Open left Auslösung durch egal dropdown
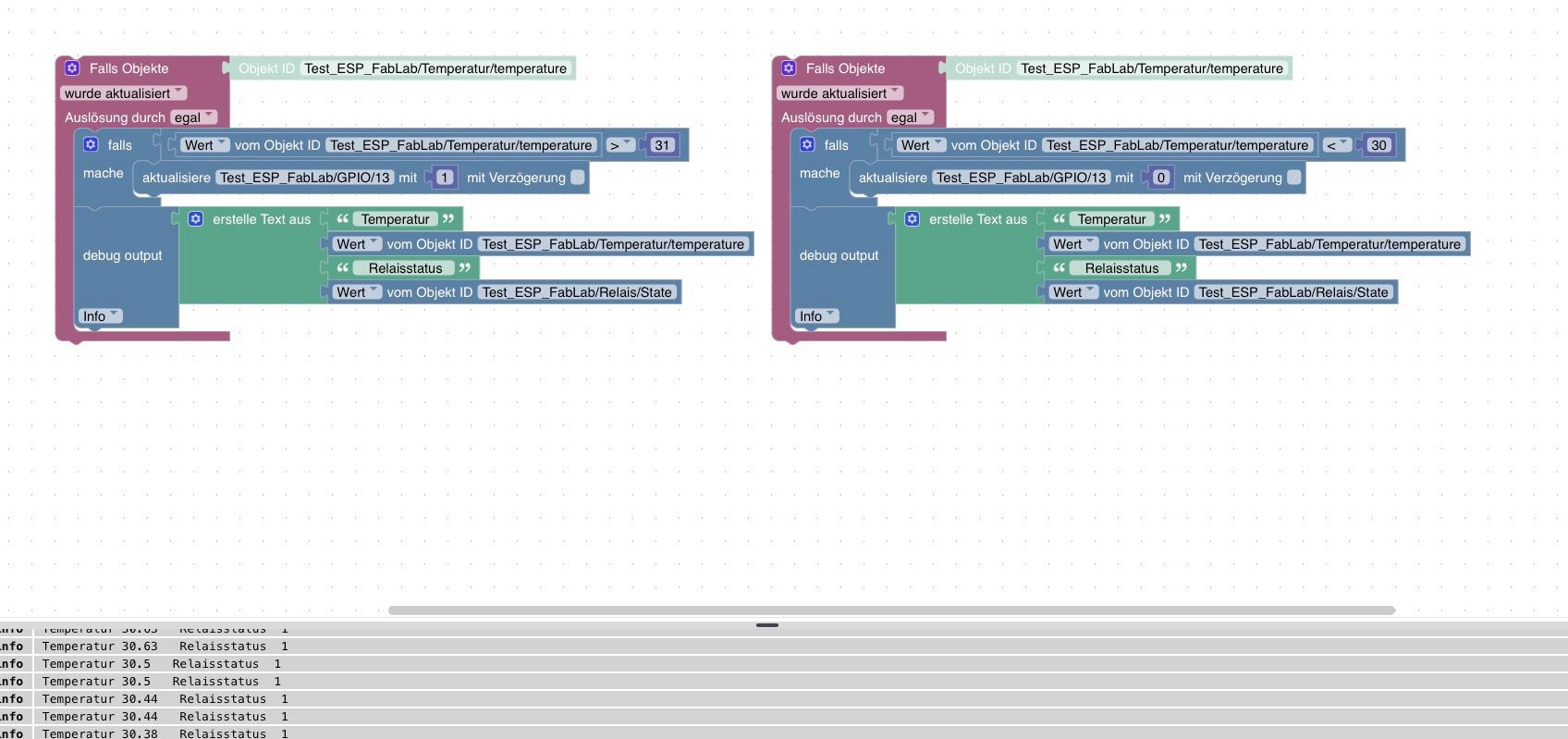1568x739 pixels. click(x=194, y=117)
